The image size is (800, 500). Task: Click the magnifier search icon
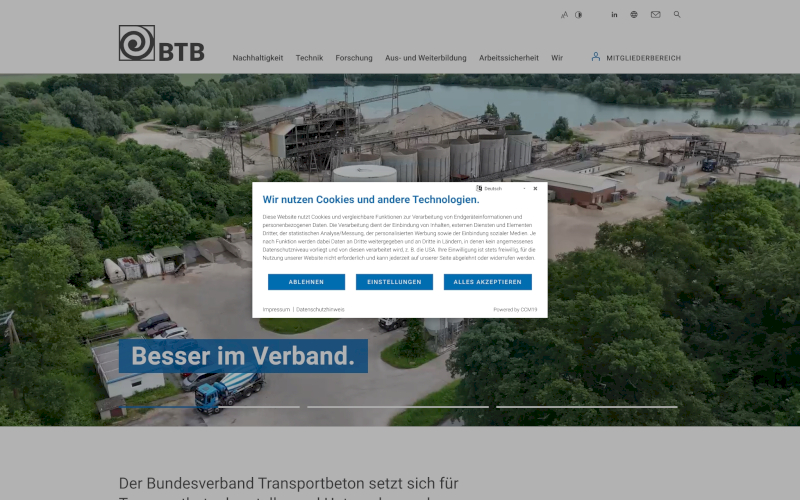pos(677,15)
